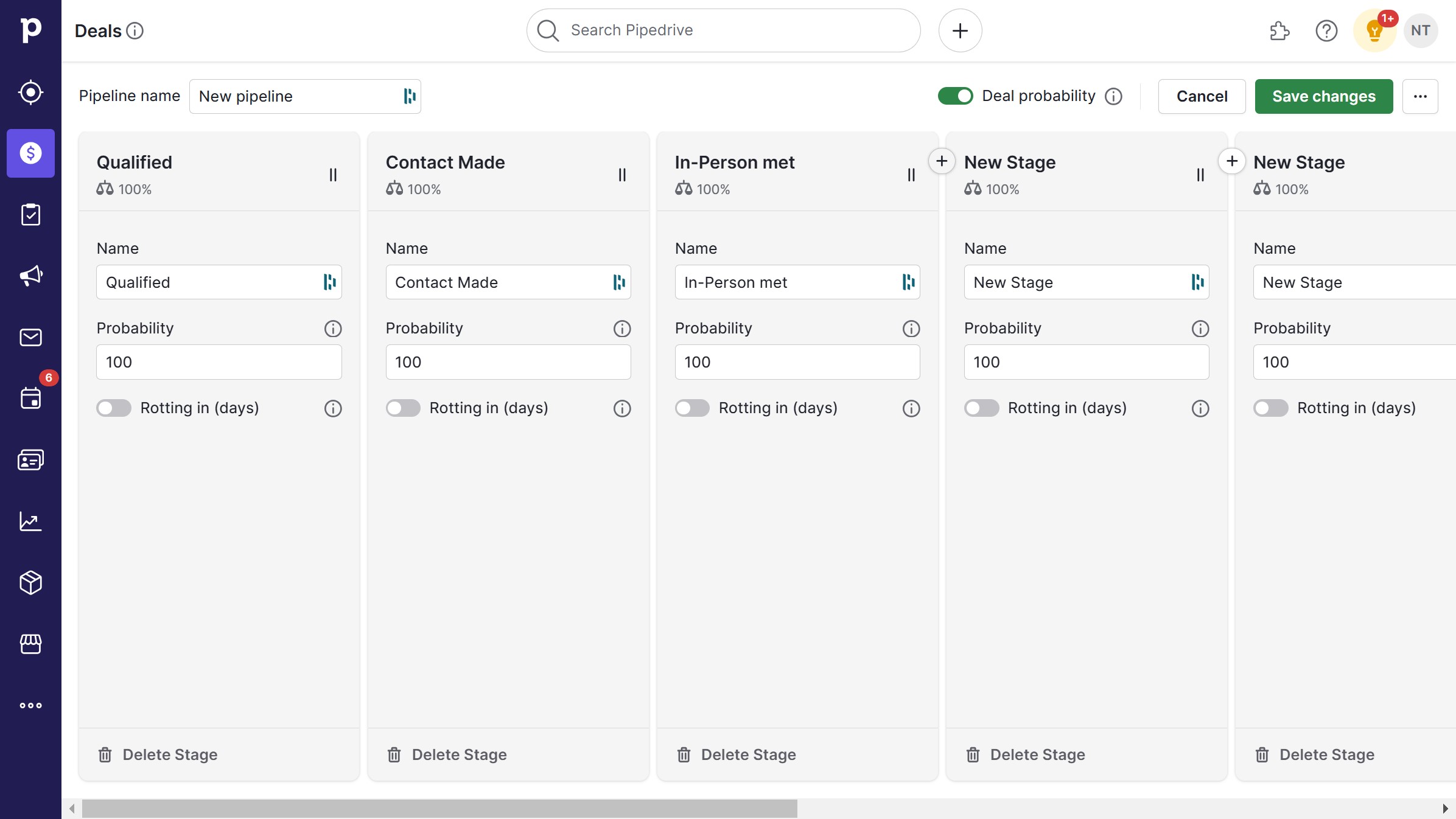Image resolution: width=1456 pixels, height=819 pixels.
Task: Click the Qualified Probability input field
Action: tap(219, 362)
